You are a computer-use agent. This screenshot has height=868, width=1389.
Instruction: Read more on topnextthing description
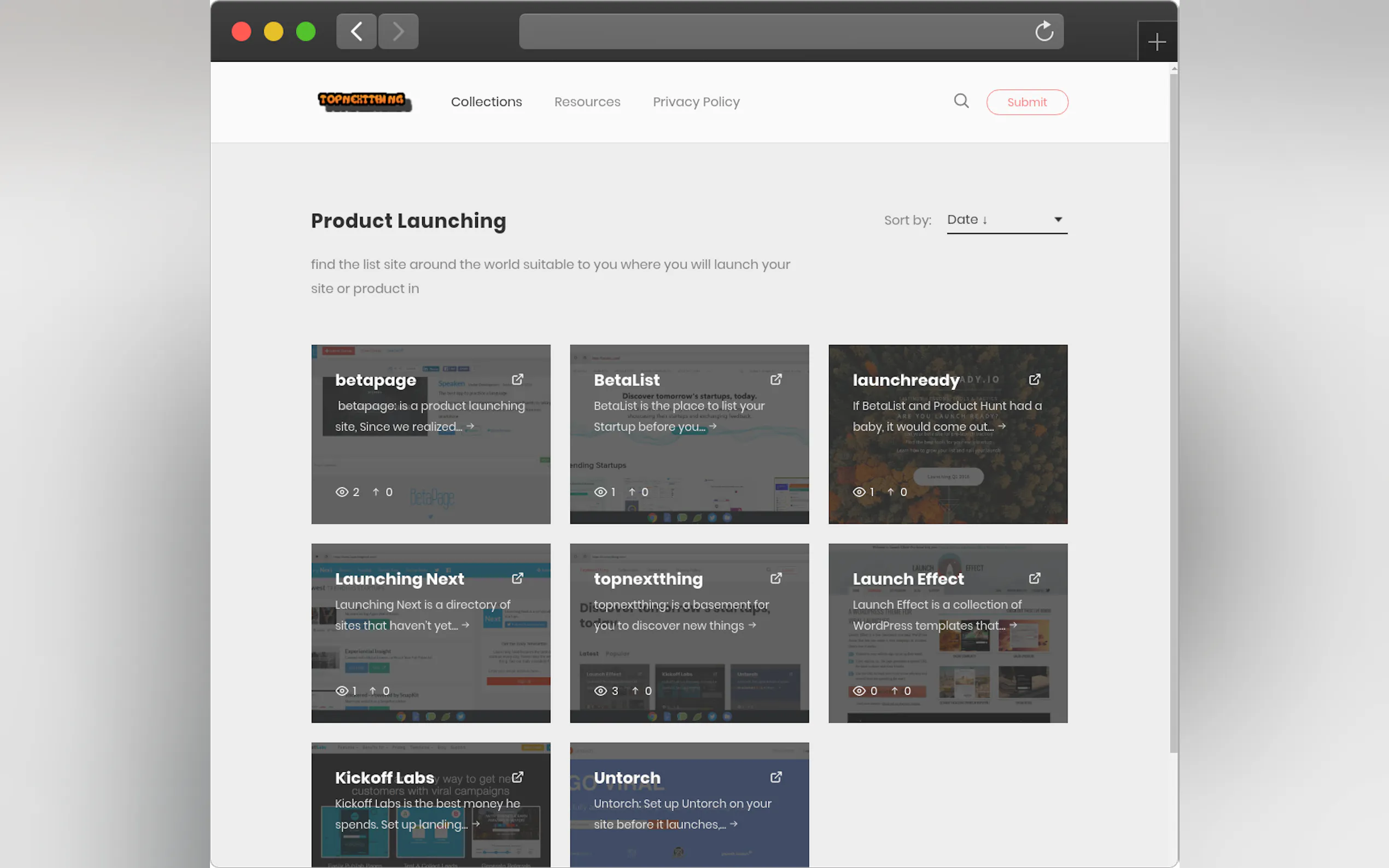[x=681, y=614]
